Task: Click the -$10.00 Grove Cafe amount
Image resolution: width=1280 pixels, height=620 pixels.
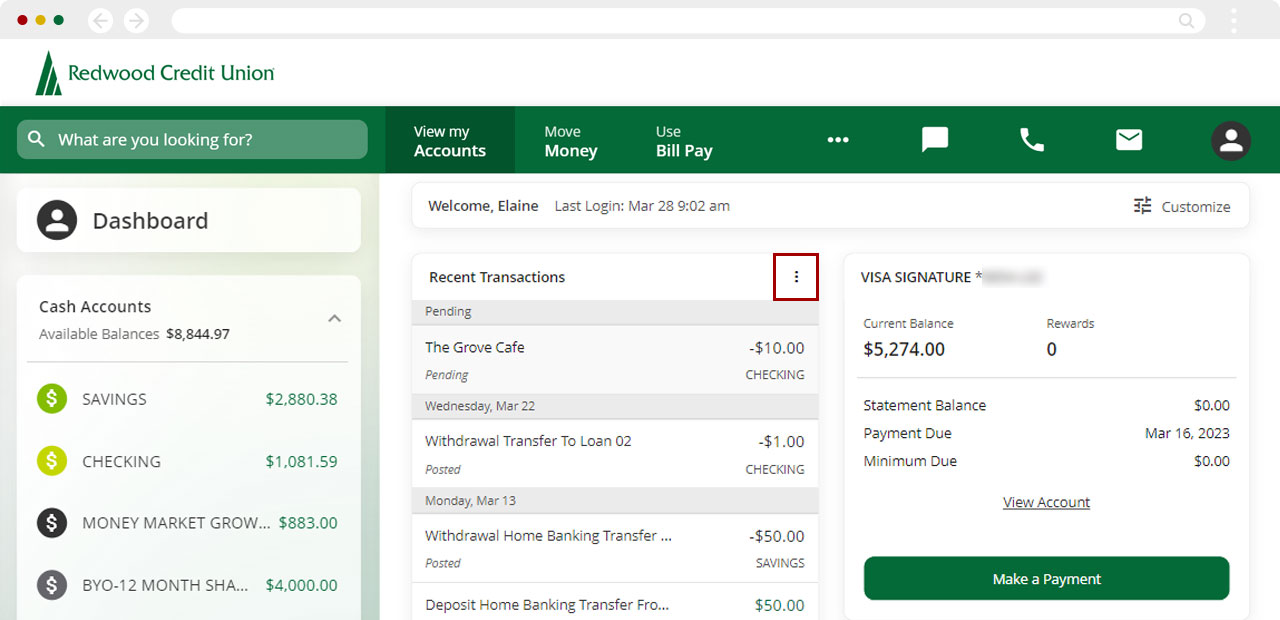Action: [777, 348]
